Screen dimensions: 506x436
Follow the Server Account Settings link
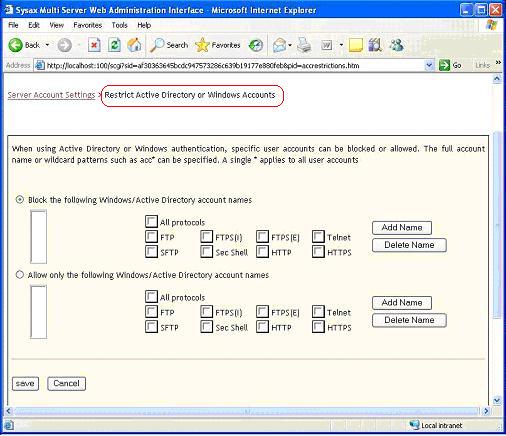tap(51, 95)
